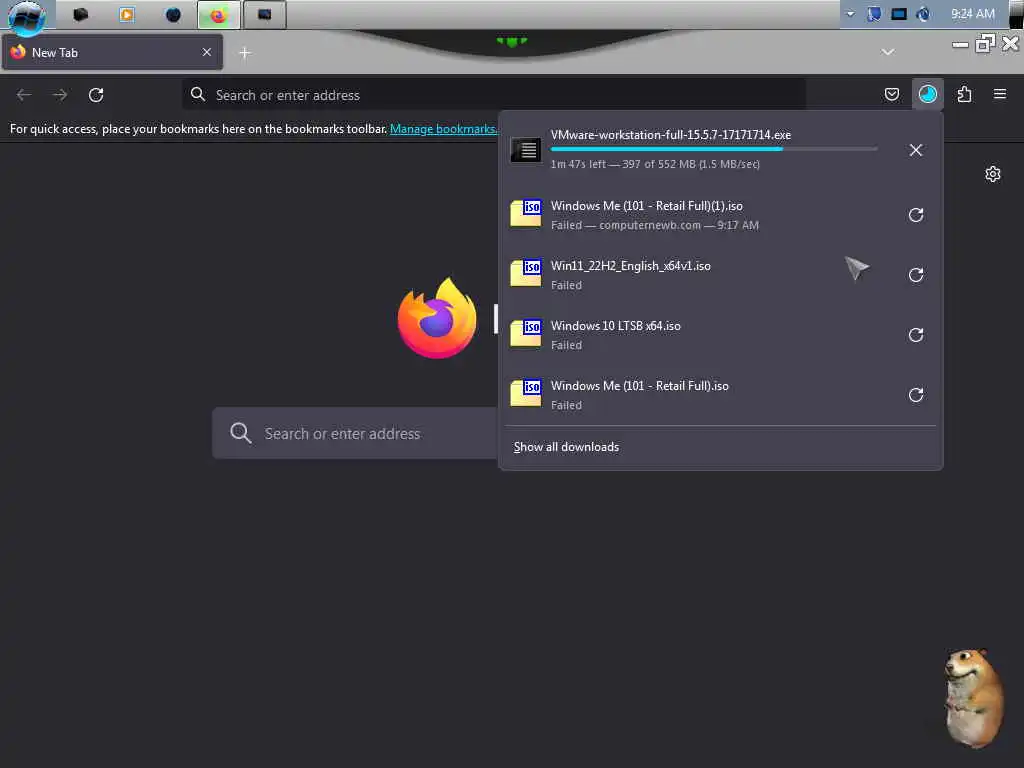The image size is (1024, 768).
Task: Open the Firefox hamburger application menu
Action: click(x=999, y=95)
